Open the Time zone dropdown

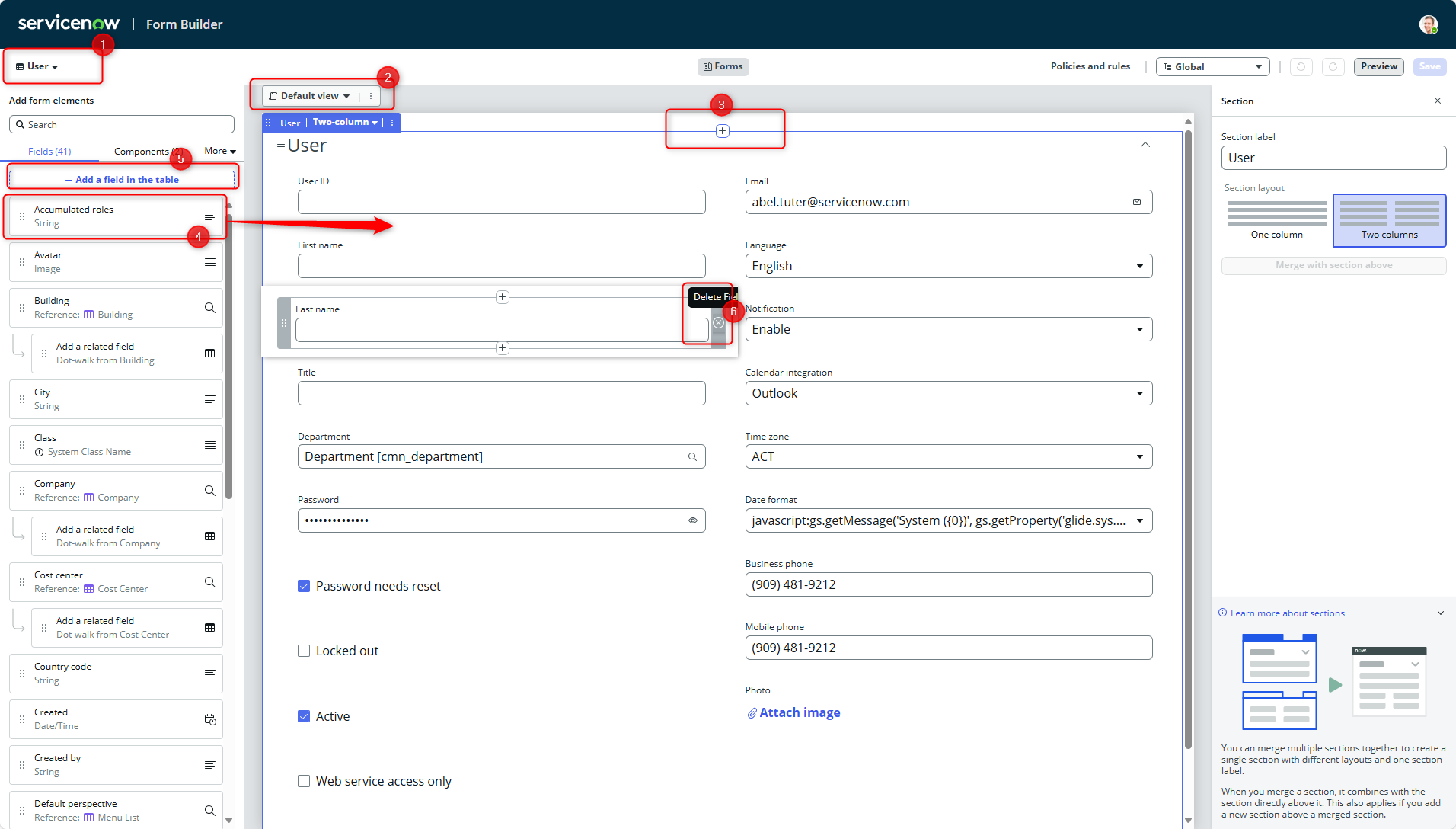pos(948,456)
